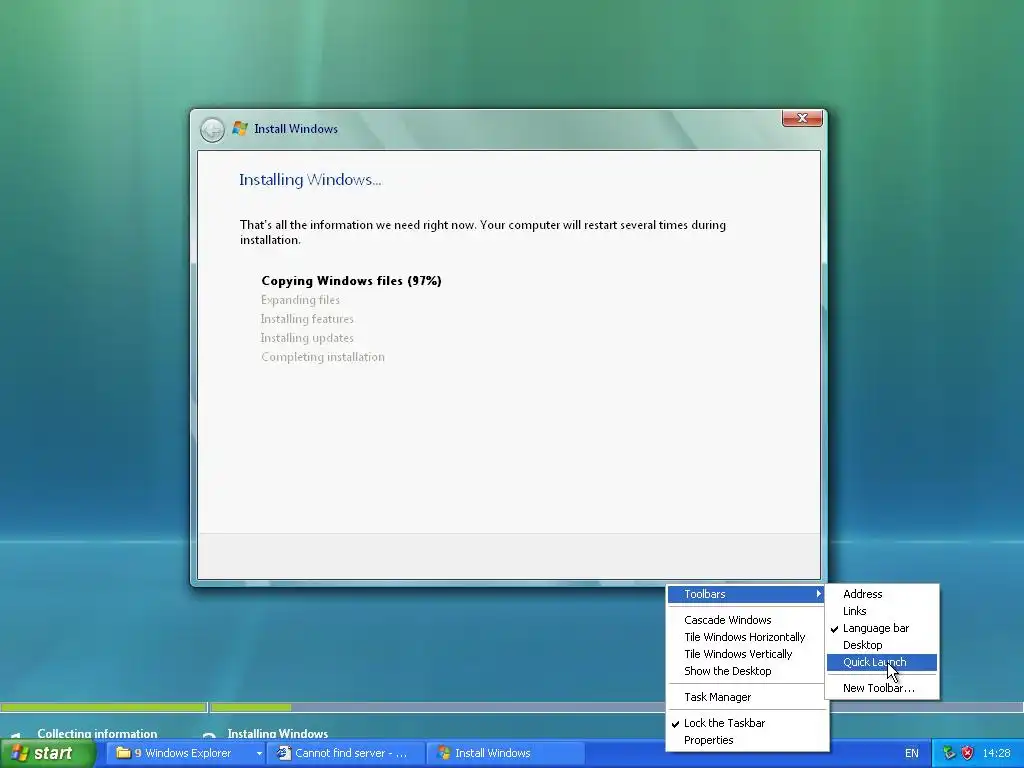Choose New Toolbar... option
Viewport: 1024px width, 768px height.
[882, 688]
